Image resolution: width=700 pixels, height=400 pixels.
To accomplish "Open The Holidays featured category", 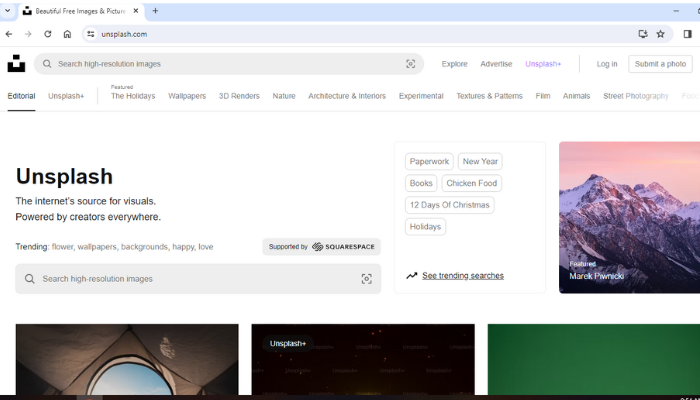I will point(133,96).
